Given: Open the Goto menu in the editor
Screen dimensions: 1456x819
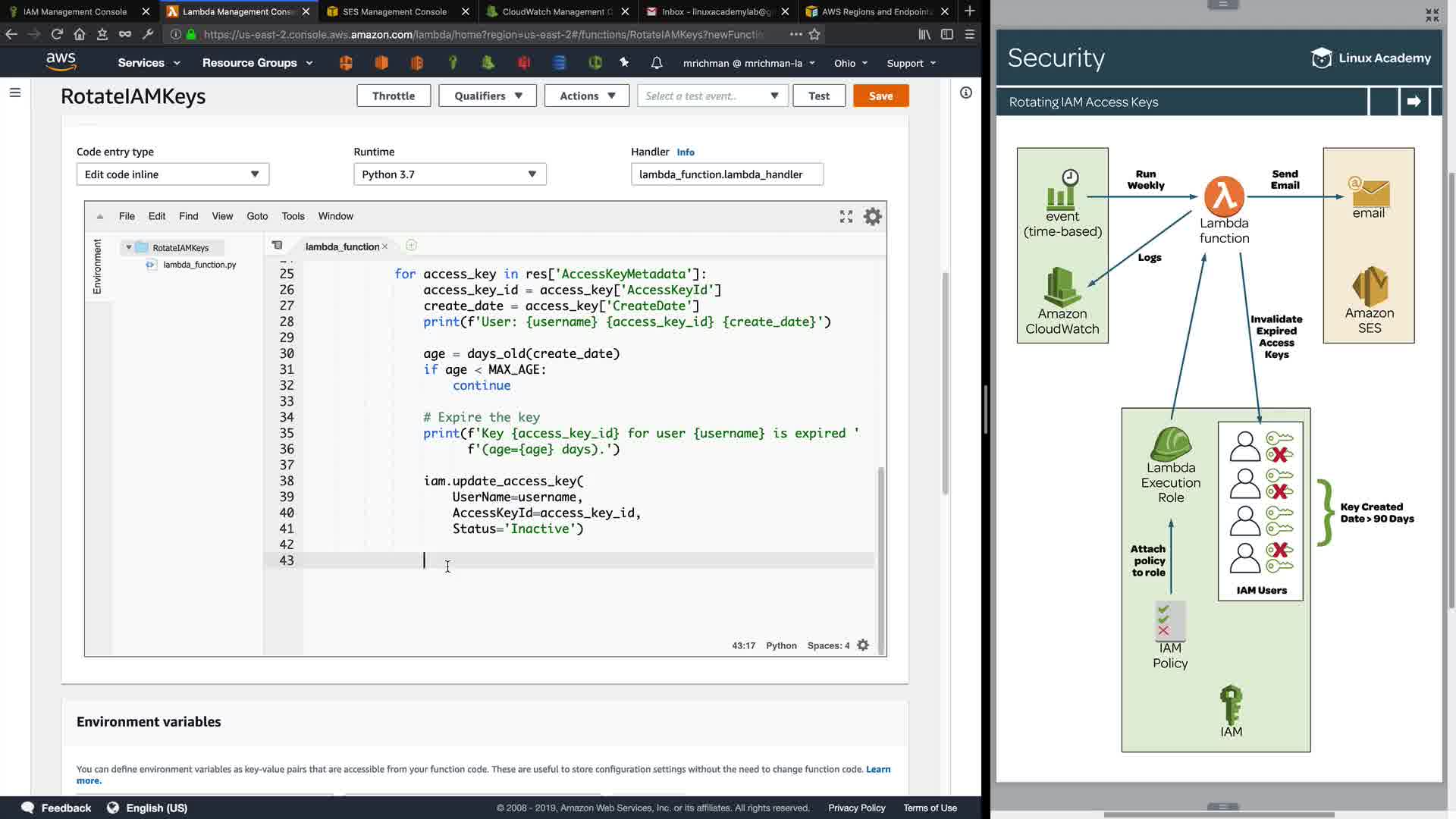Looking at the screenshot, I should pos(257,216).
